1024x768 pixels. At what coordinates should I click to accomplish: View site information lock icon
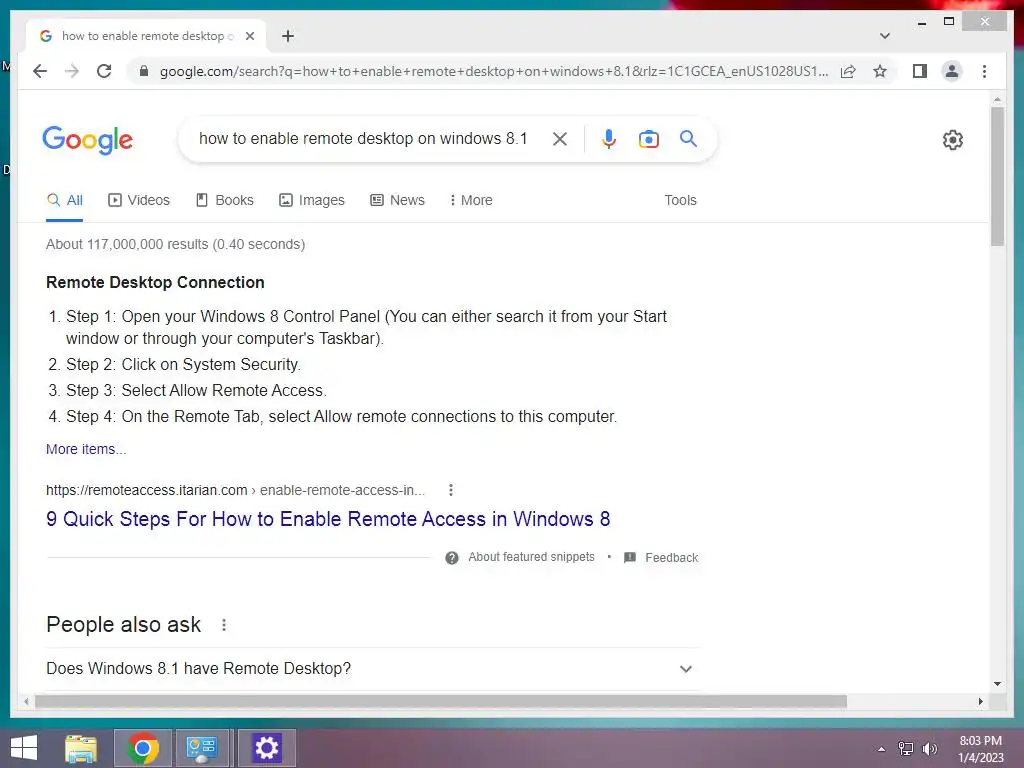(x=144, y=71)
